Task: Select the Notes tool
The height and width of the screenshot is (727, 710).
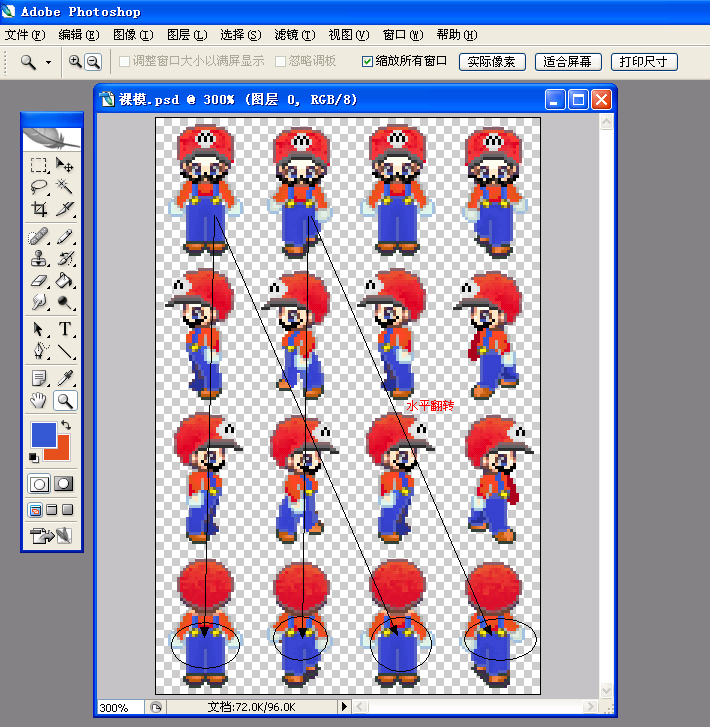Action: pyautogui.click(x=39, y=378)
